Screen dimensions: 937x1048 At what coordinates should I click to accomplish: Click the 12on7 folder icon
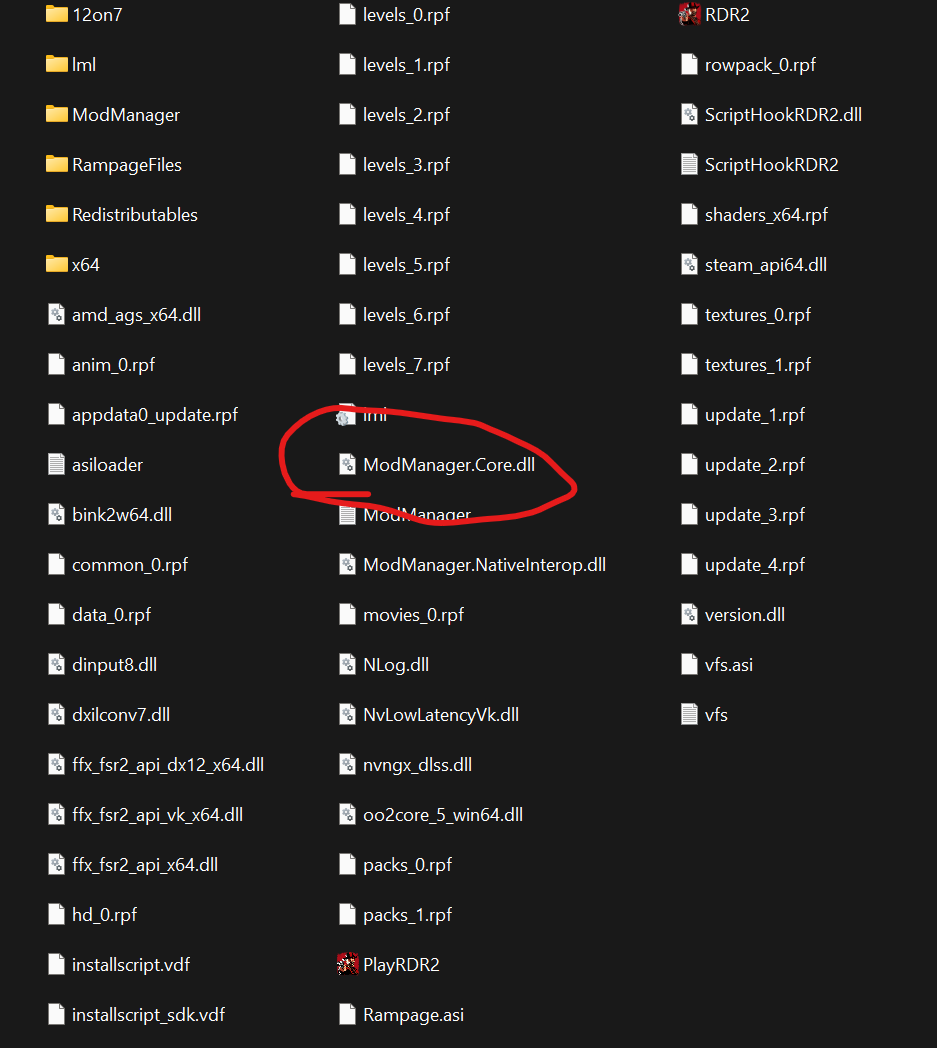coord(57,14)
